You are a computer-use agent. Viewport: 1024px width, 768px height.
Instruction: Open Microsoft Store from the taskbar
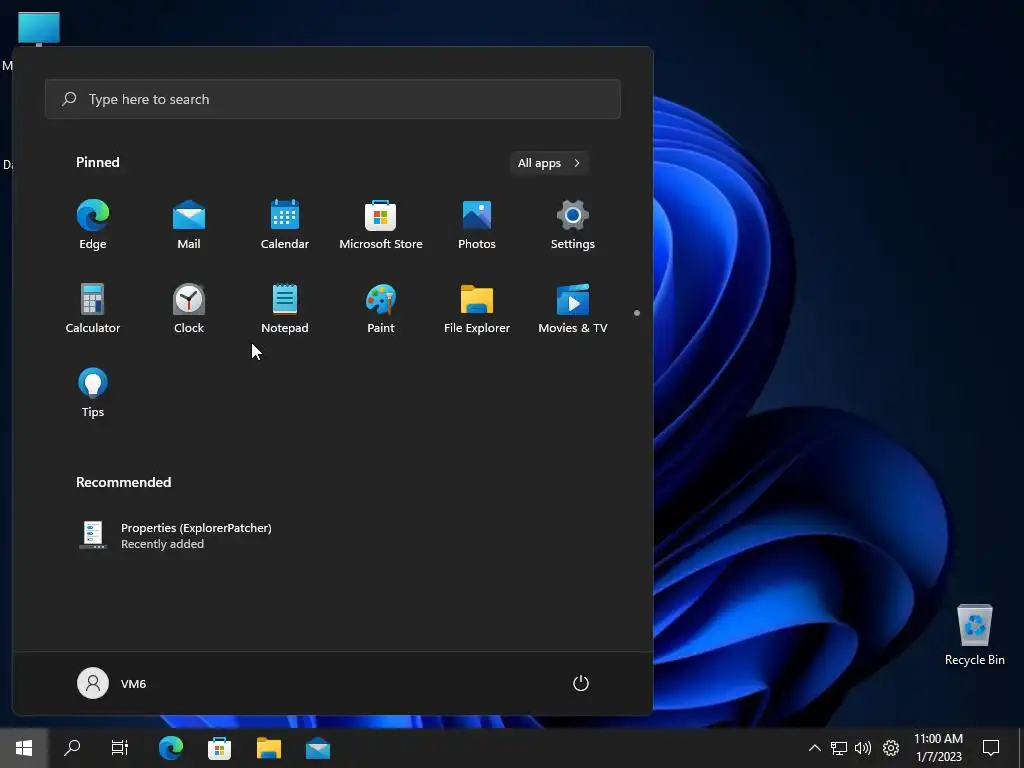(x=219, y=748)
